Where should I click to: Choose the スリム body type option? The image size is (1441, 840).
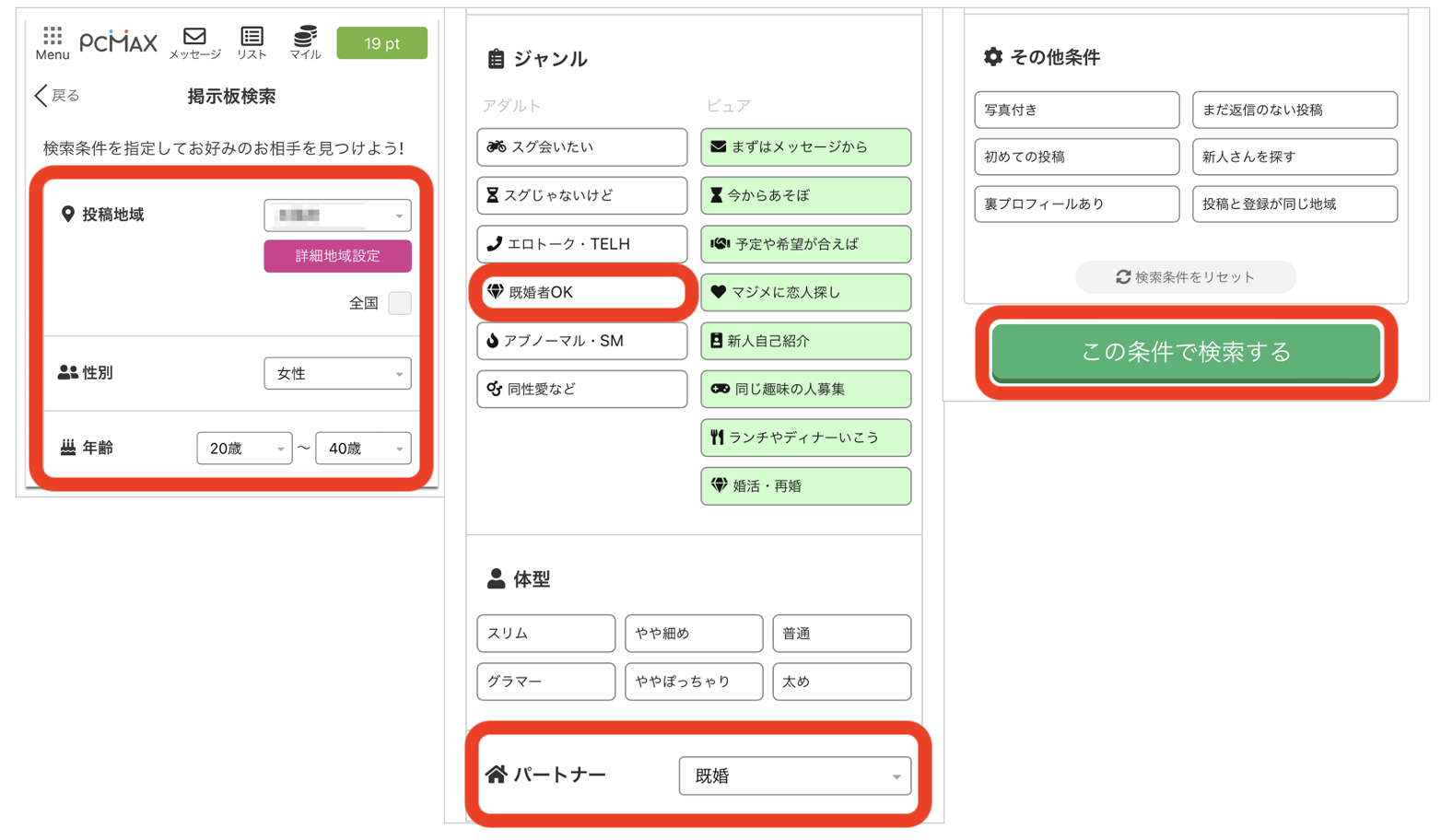545,634
